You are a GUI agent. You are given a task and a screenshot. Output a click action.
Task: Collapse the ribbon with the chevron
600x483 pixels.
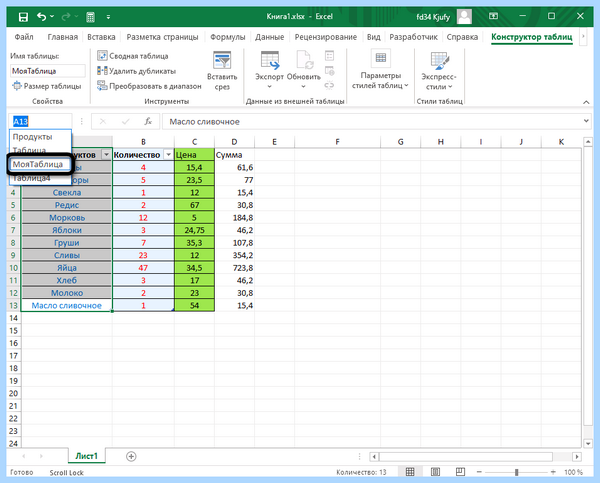[586, 102]
